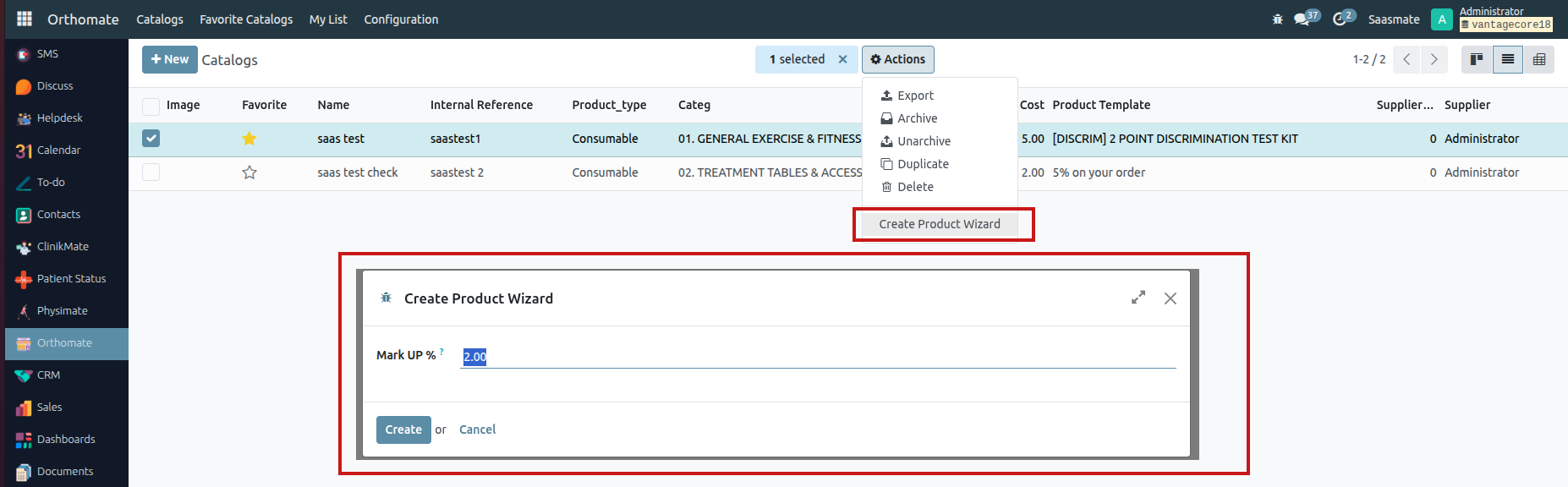This screenshot has width=1568, height=487.
Task: Open Sales app in sidebar
Action: [67, 408]
